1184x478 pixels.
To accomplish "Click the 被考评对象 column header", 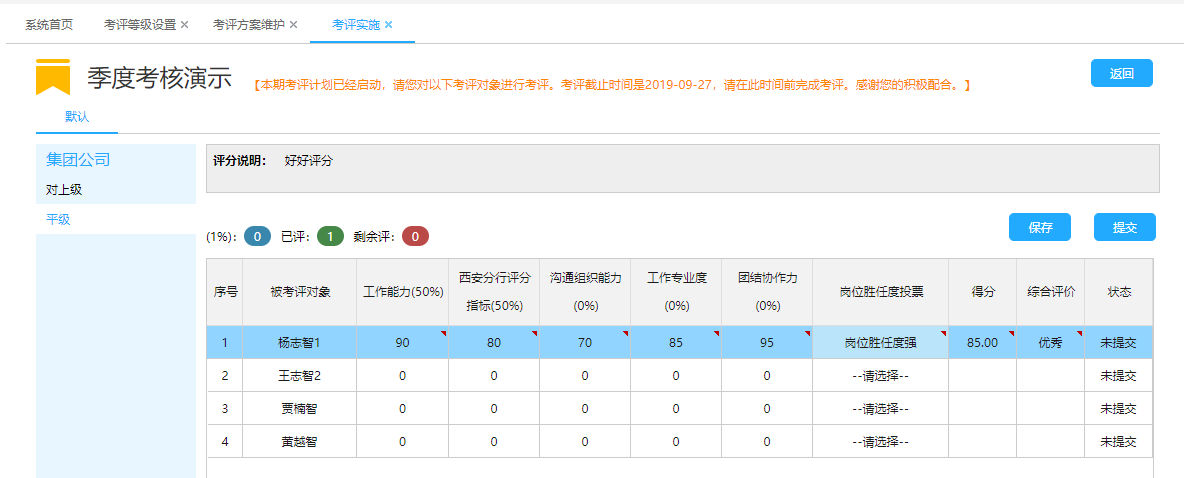I will (x=300, y=292).
